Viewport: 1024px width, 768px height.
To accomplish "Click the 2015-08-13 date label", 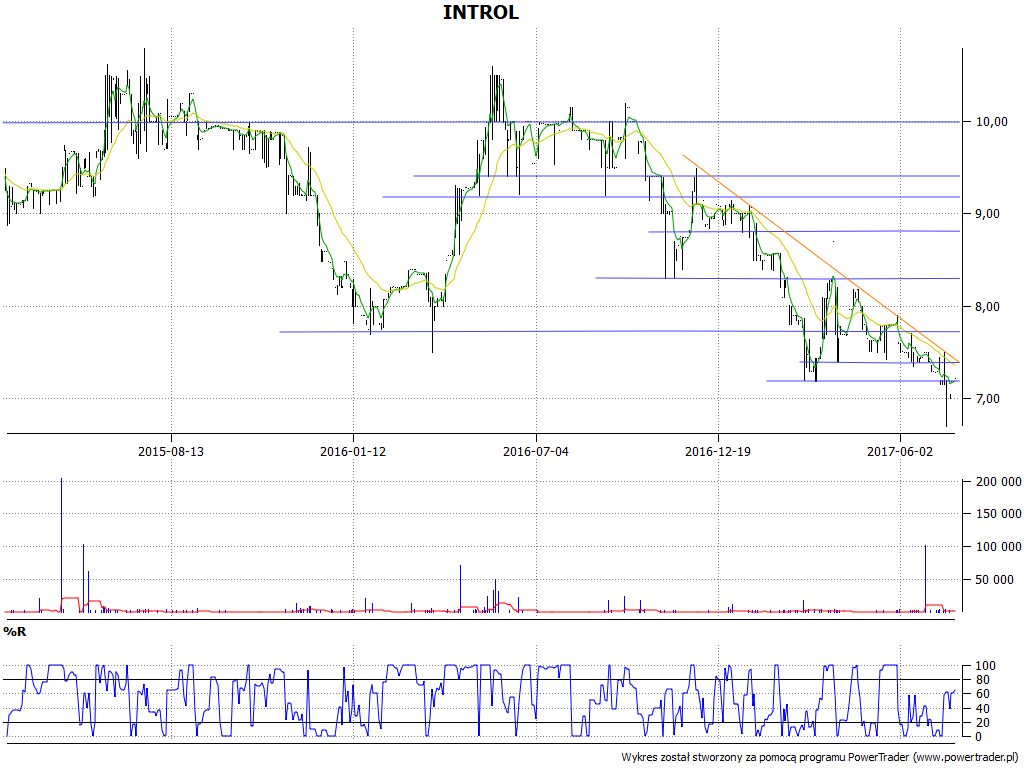I will [171, 451].
